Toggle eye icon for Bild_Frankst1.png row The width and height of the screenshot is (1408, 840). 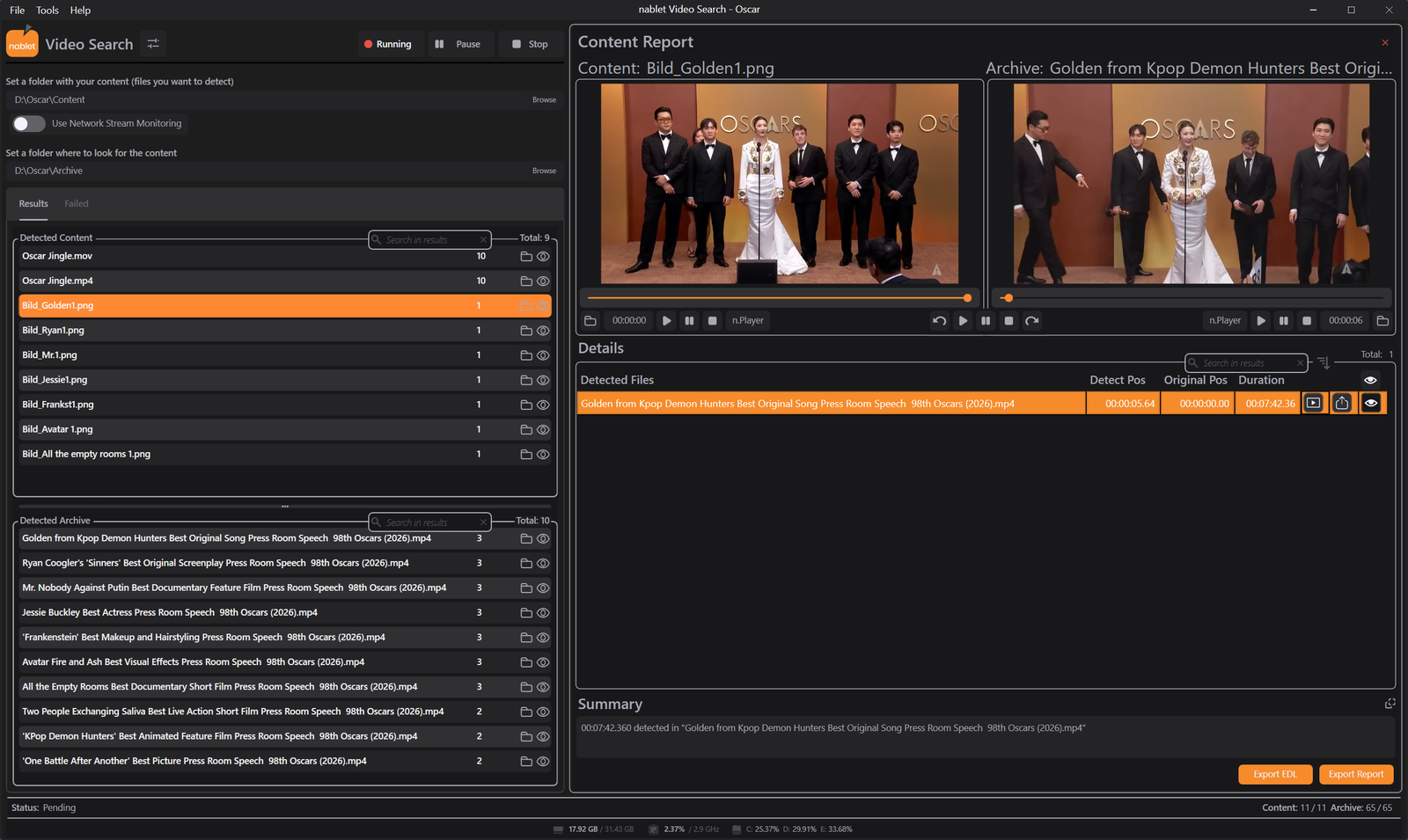coord(543,405)
